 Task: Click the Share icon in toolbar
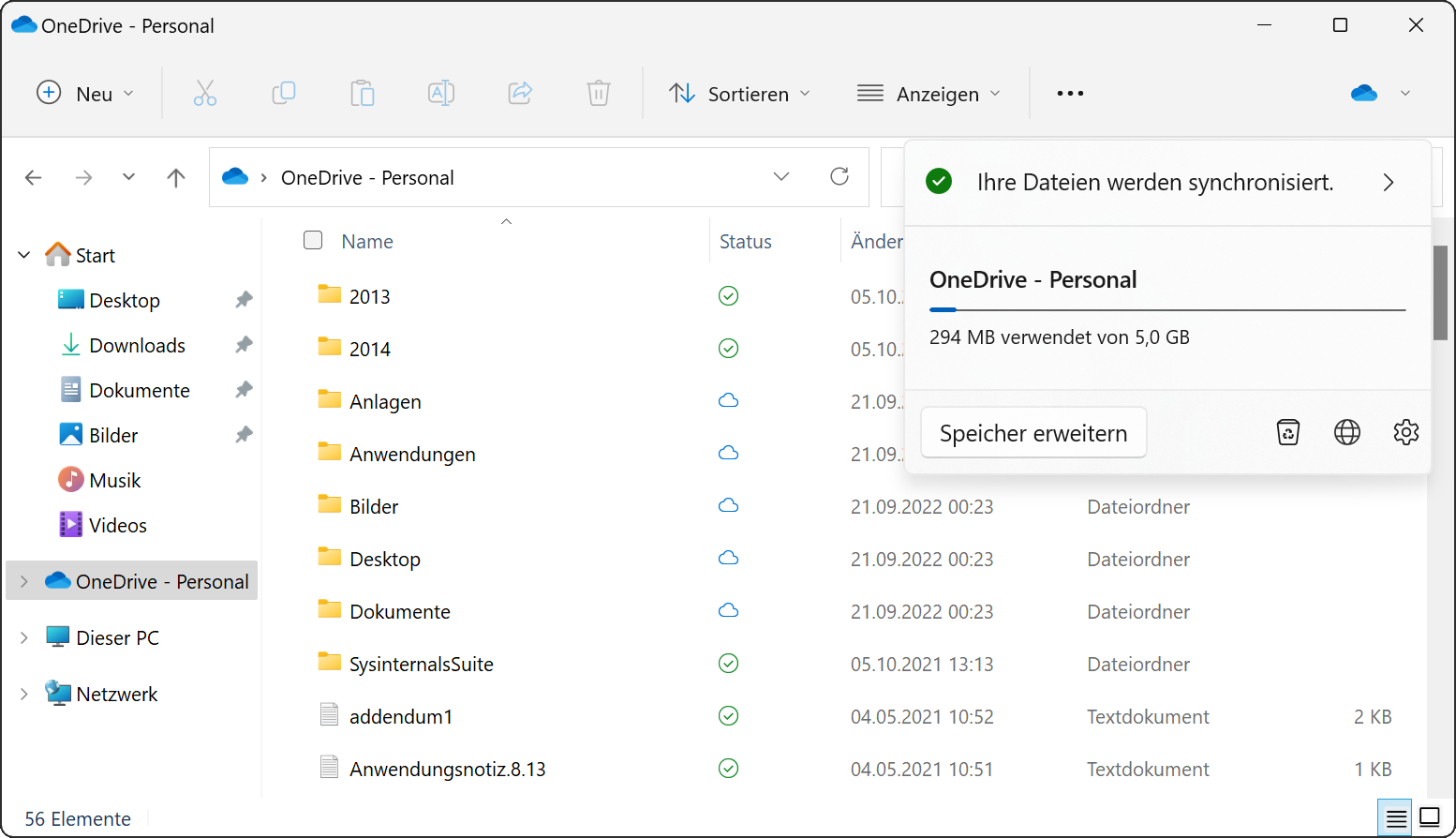coord(520,94)
